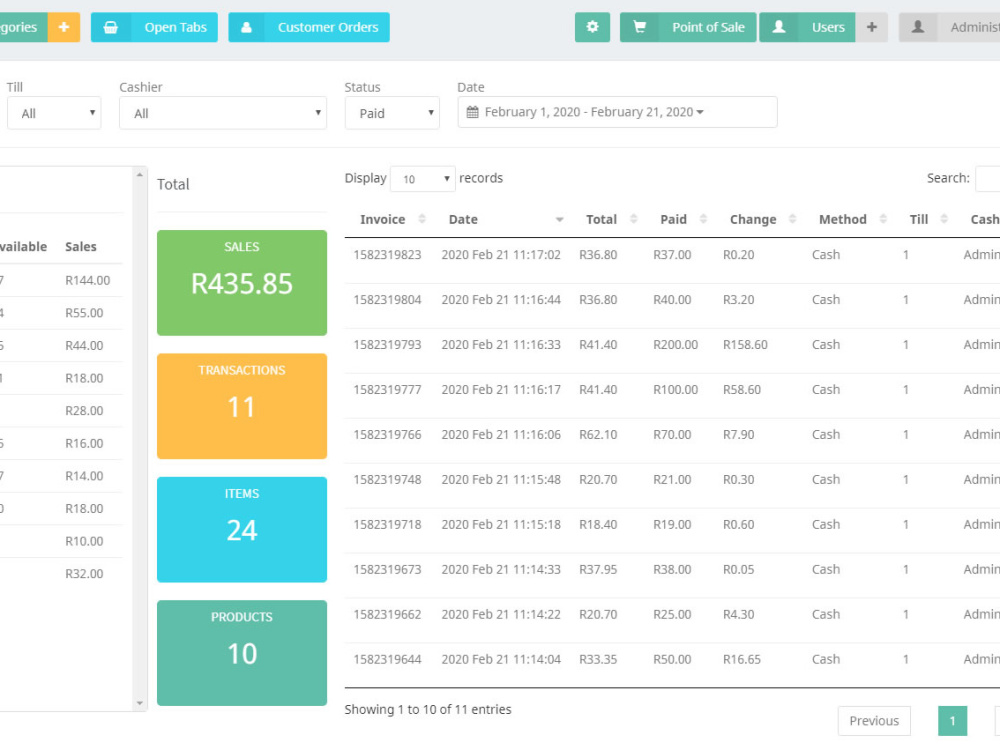
Task: Add a user with the plus icon
Action: (x=872, y=27)
